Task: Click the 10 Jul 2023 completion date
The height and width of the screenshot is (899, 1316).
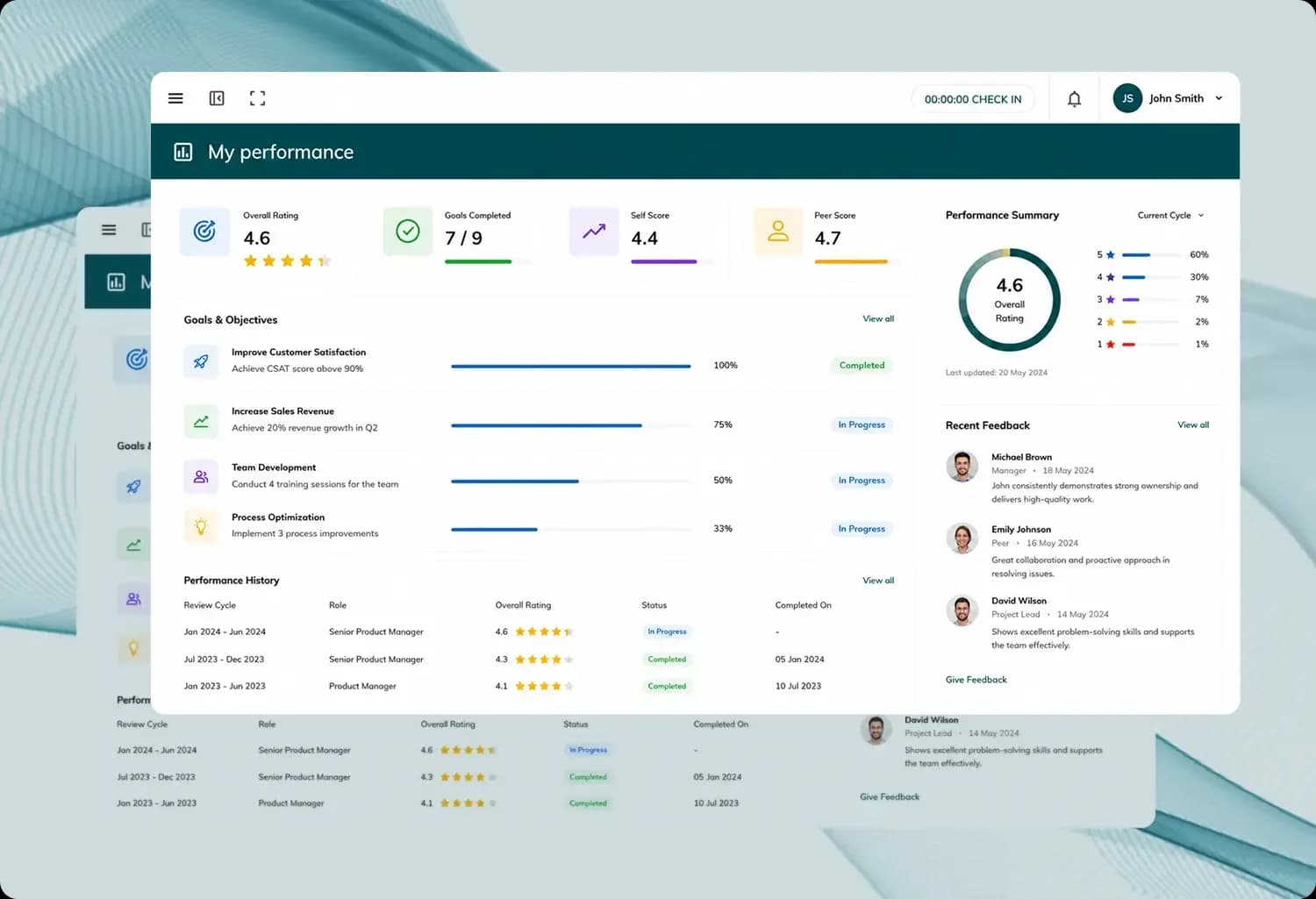Action: (x=797, y=686)
